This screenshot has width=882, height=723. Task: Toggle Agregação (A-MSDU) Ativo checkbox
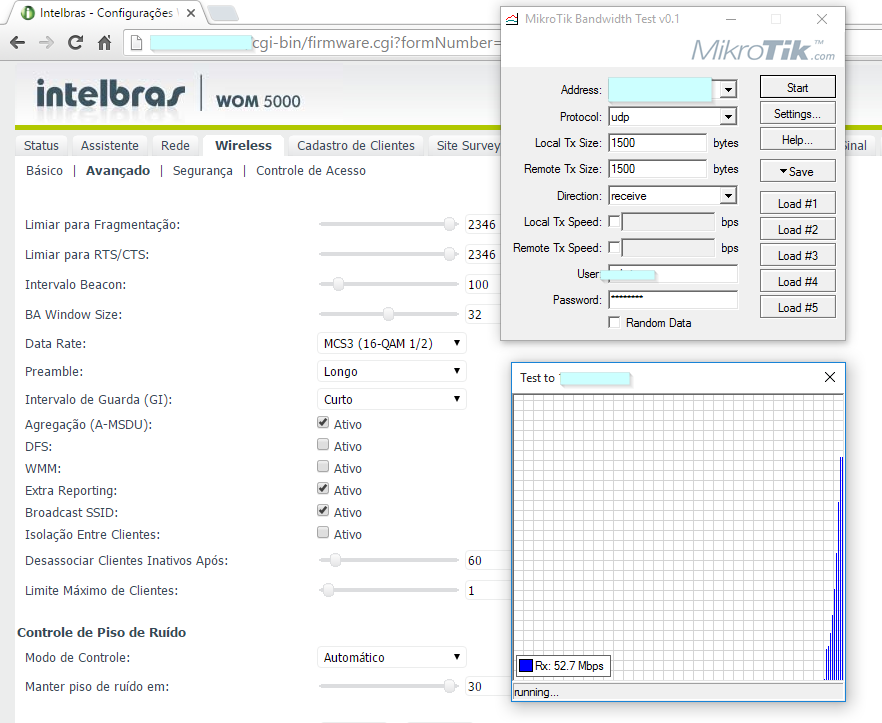point(323,423)
